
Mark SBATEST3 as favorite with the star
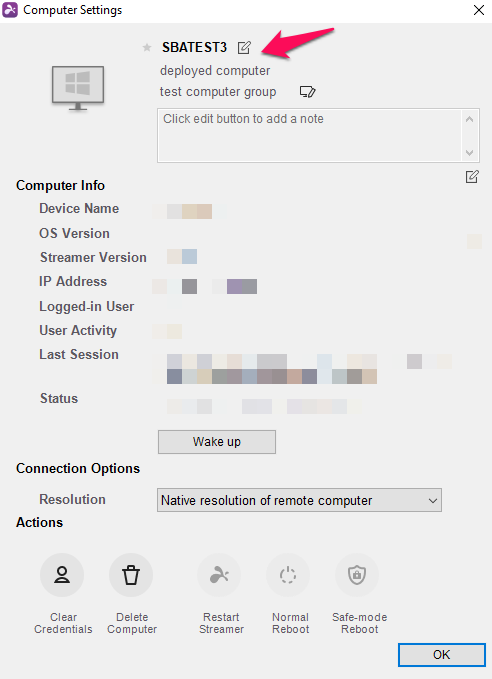tap(147, 47)
